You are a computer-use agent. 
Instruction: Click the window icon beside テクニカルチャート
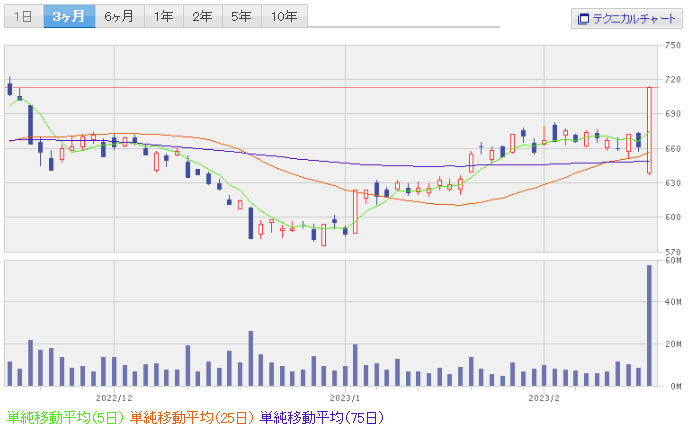[583, 18]
